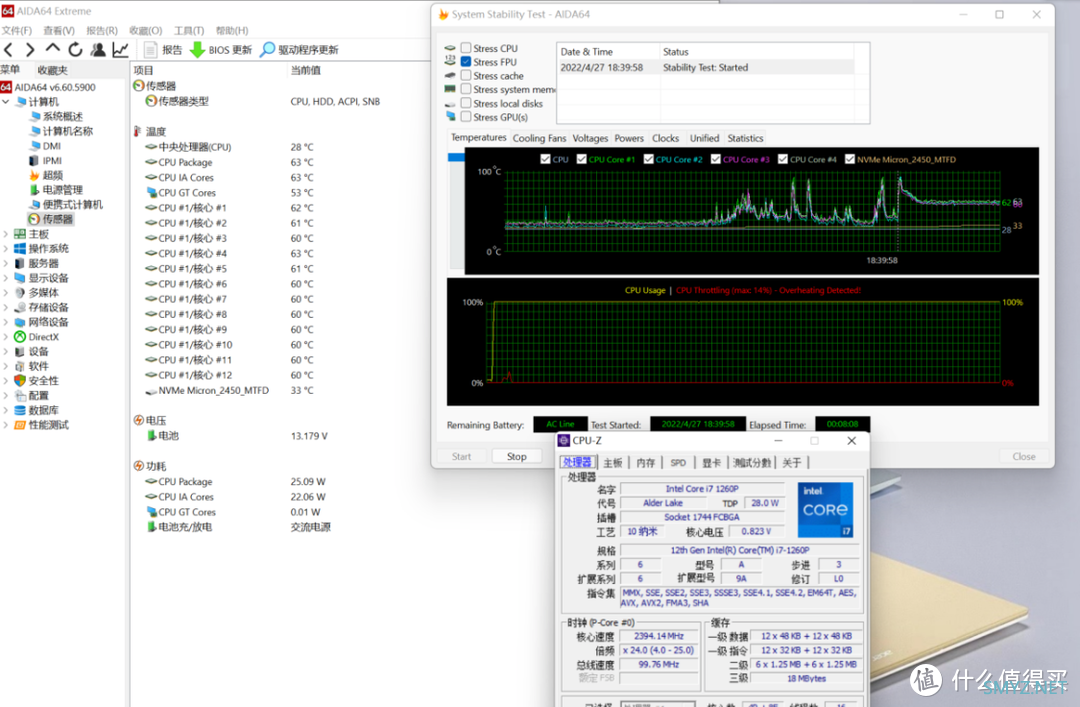Open the Powers tab
The height and width of the screenshot is (707, 1080).
coord(629,138)
